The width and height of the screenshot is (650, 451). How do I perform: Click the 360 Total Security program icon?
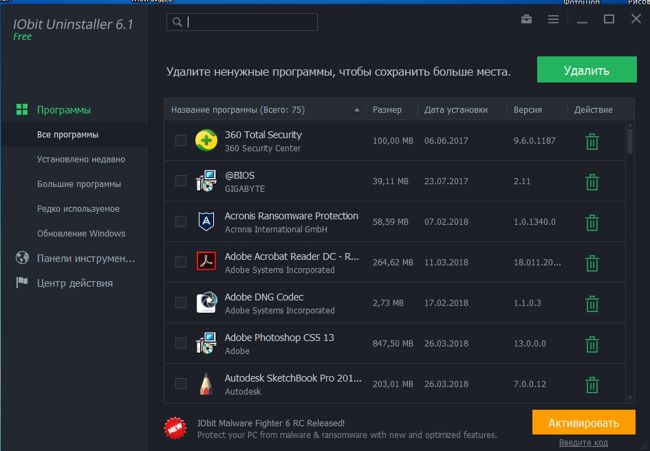206,141
